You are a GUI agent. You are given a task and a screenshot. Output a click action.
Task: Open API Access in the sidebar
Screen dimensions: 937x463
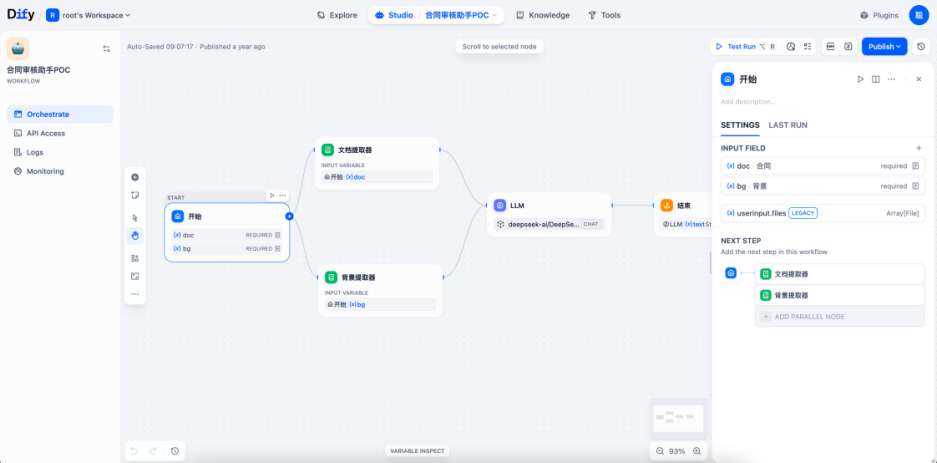pyautogui.click(x=45, y=133)
